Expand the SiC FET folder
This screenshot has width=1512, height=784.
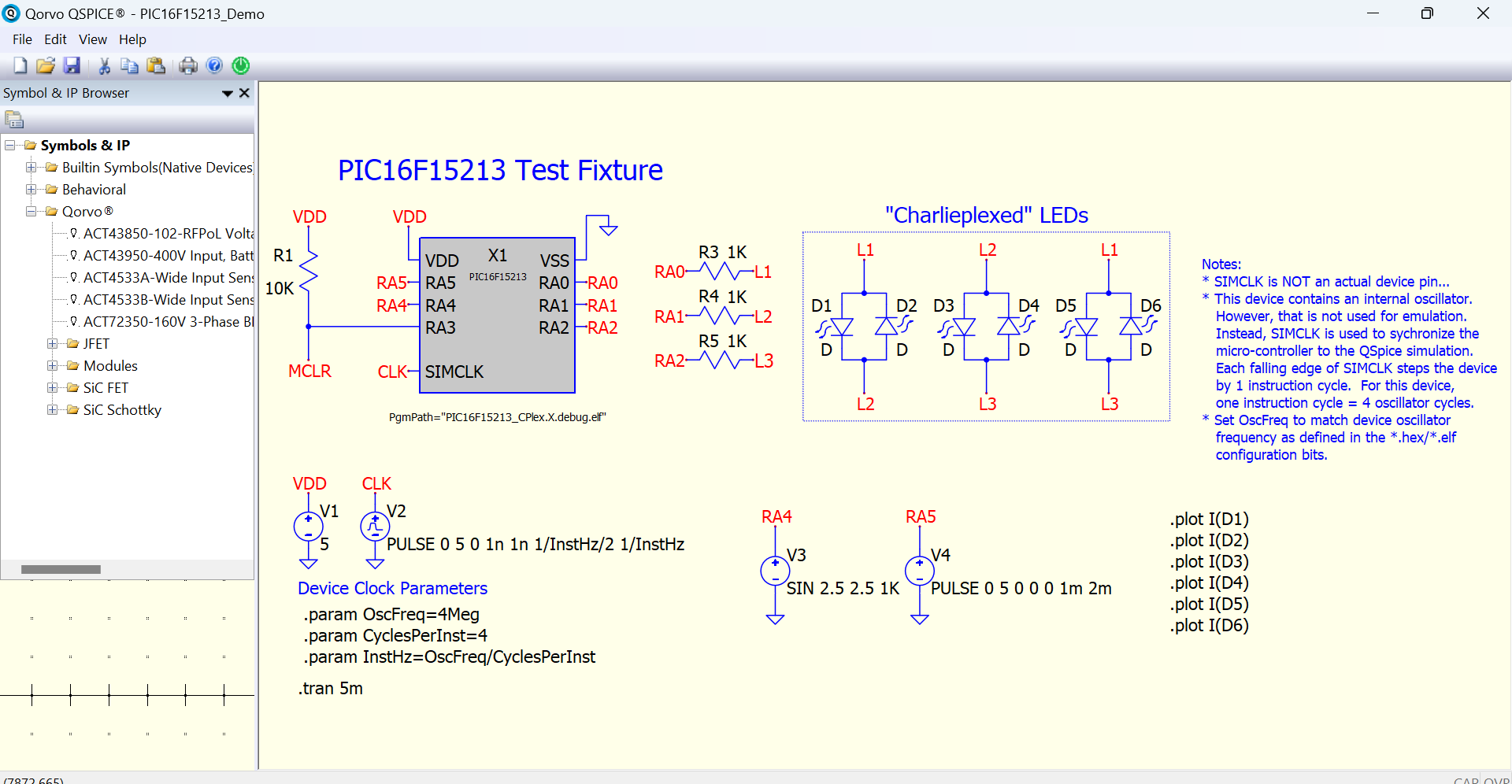53,387
